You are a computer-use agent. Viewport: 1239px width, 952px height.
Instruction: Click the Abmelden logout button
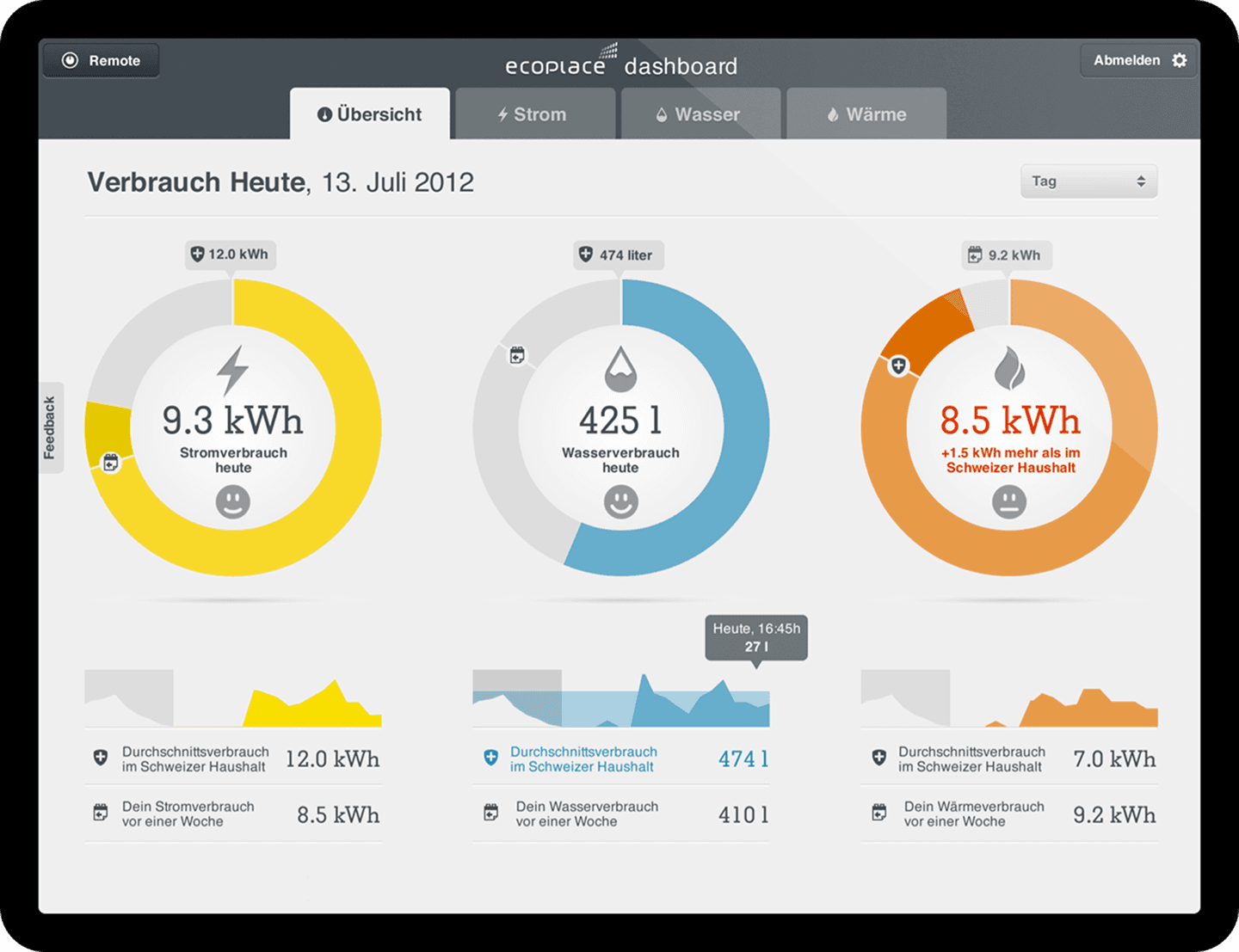1126,60
